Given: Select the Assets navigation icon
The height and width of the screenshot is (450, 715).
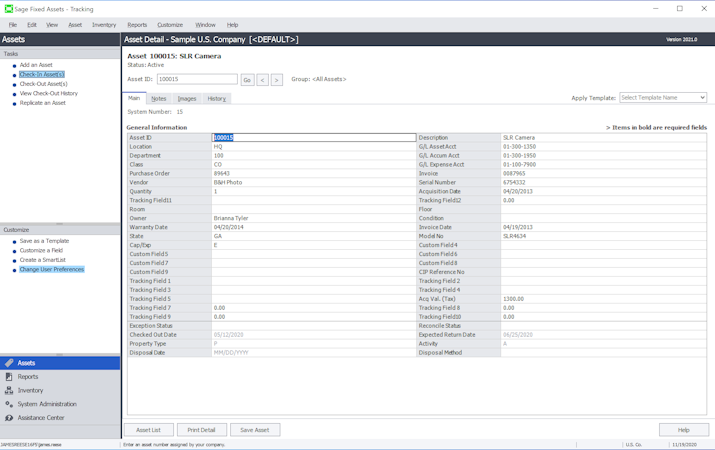Looking at the screenshot, I should pos(9,363).
